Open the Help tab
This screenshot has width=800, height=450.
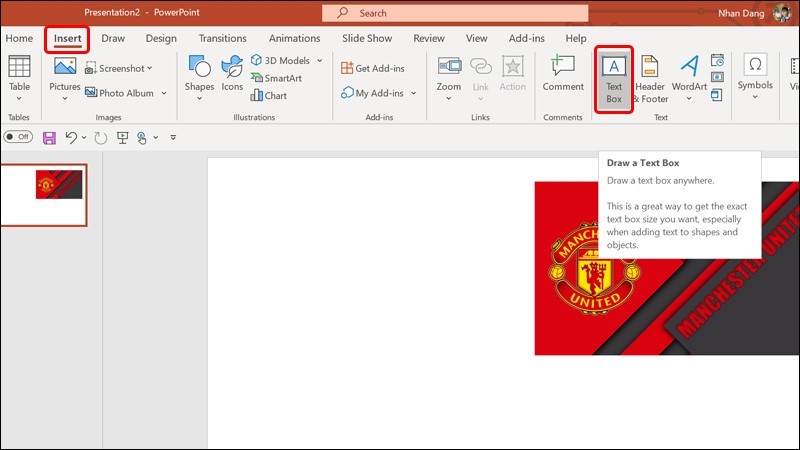(x=576, y=38)
